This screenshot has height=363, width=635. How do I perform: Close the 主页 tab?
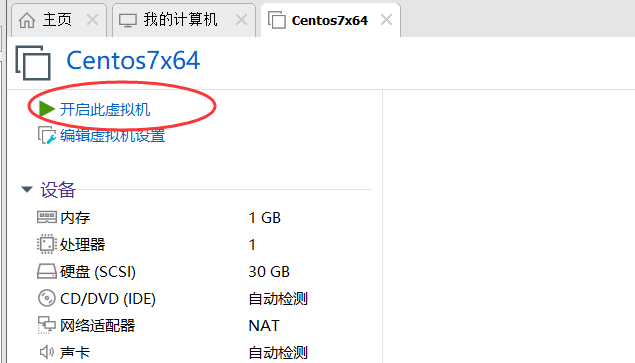click(92, 19)
